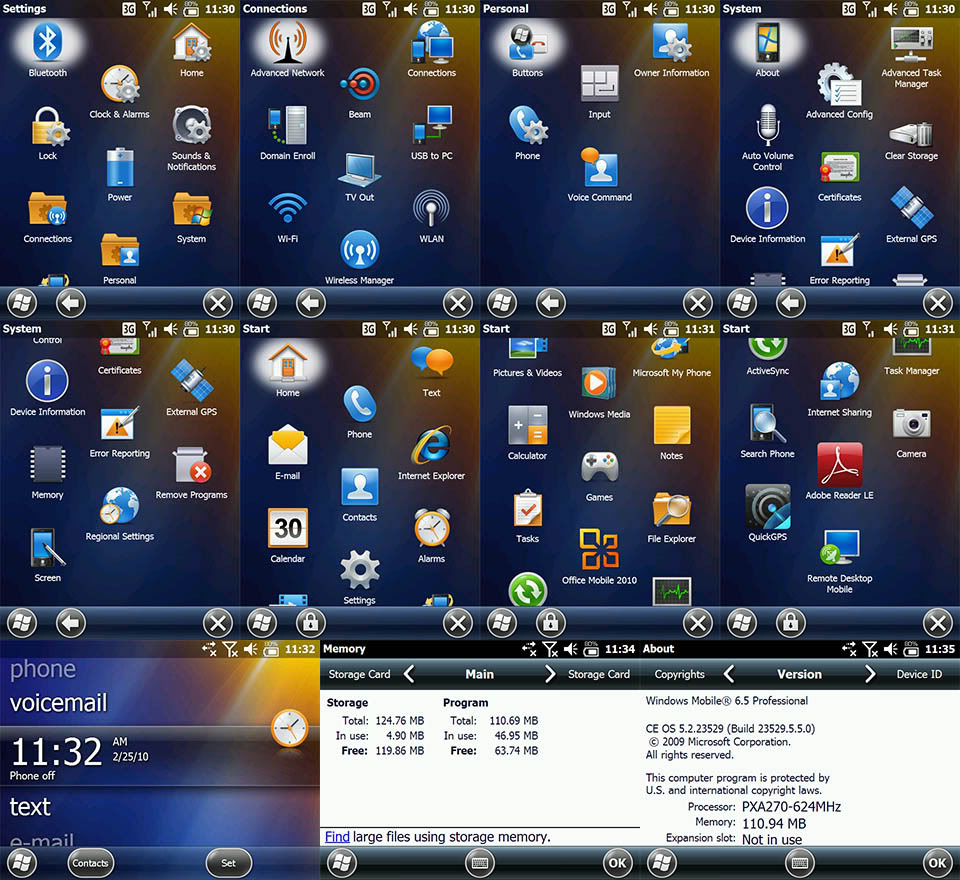Launch Internet Explorer from Start
The height and width of the screenshot is (880, 960).
click(x=432, y=445)
